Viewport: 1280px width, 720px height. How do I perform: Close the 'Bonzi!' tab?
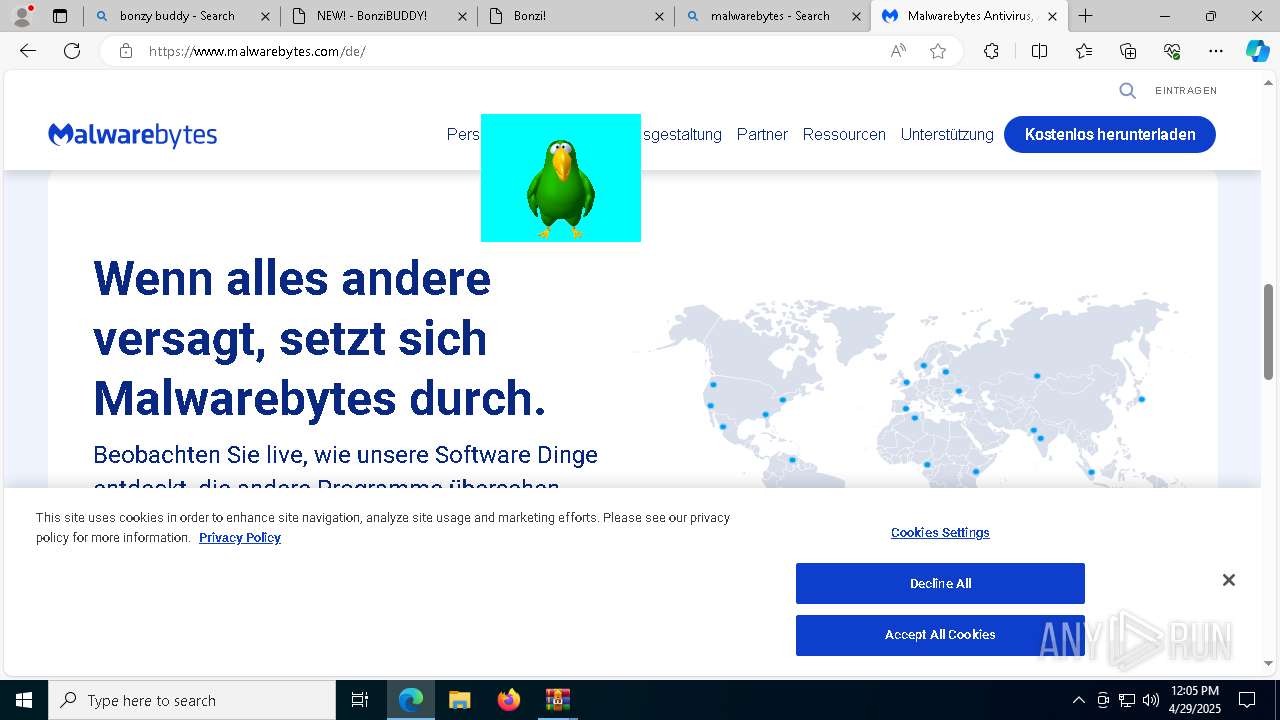[x=659, y=16]
